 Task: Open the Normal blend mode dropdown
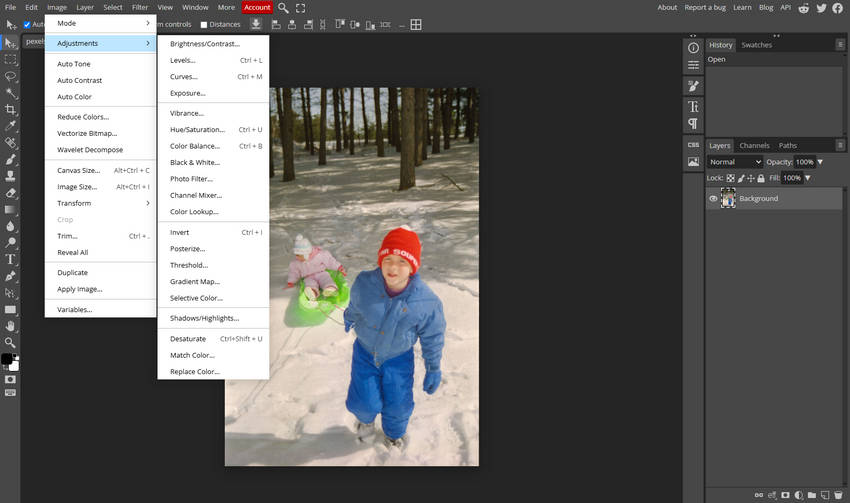(x=735, y=162)
